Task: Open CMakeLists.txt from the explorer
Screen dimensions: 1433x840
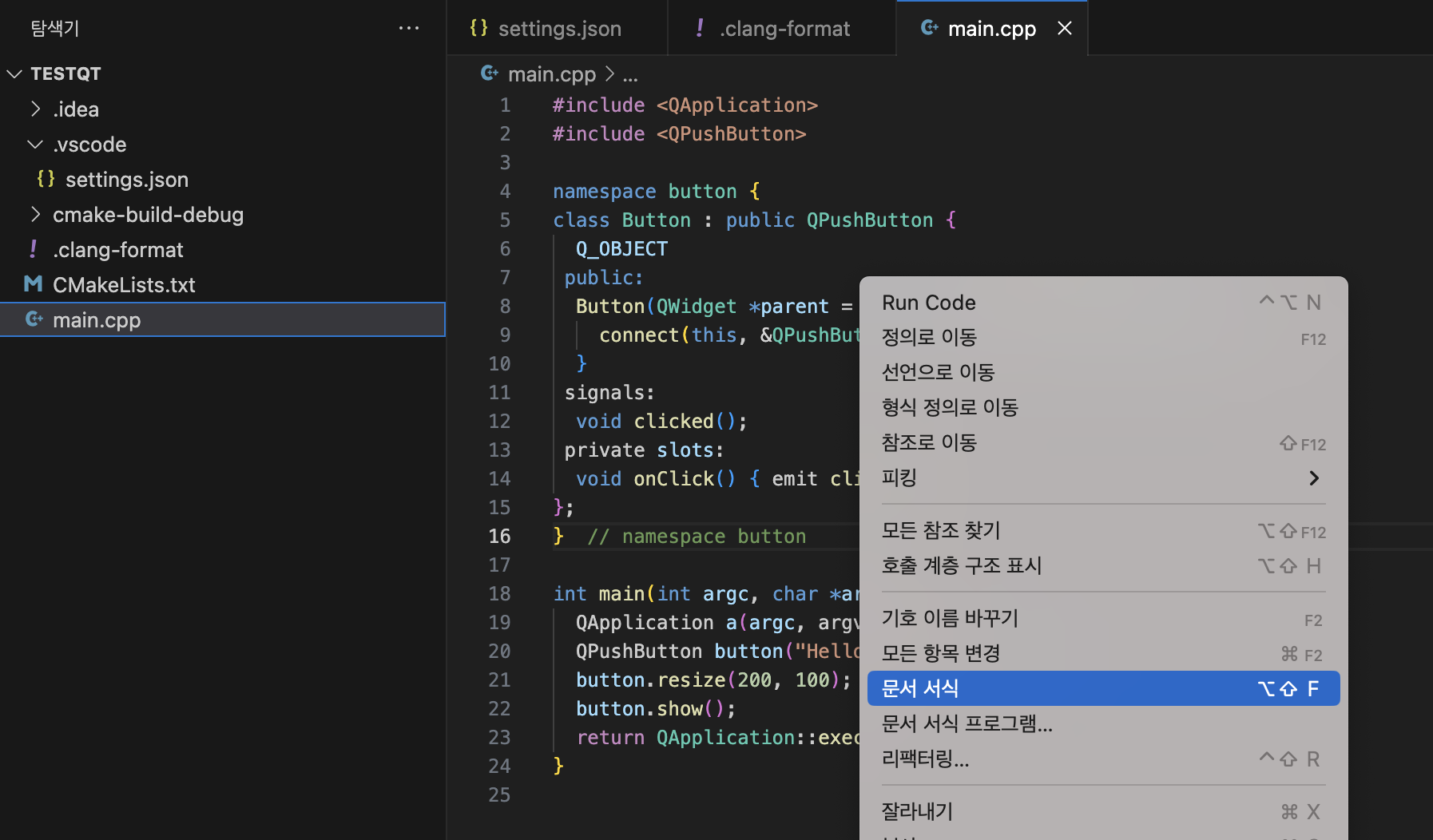Action: pos(222,284)
